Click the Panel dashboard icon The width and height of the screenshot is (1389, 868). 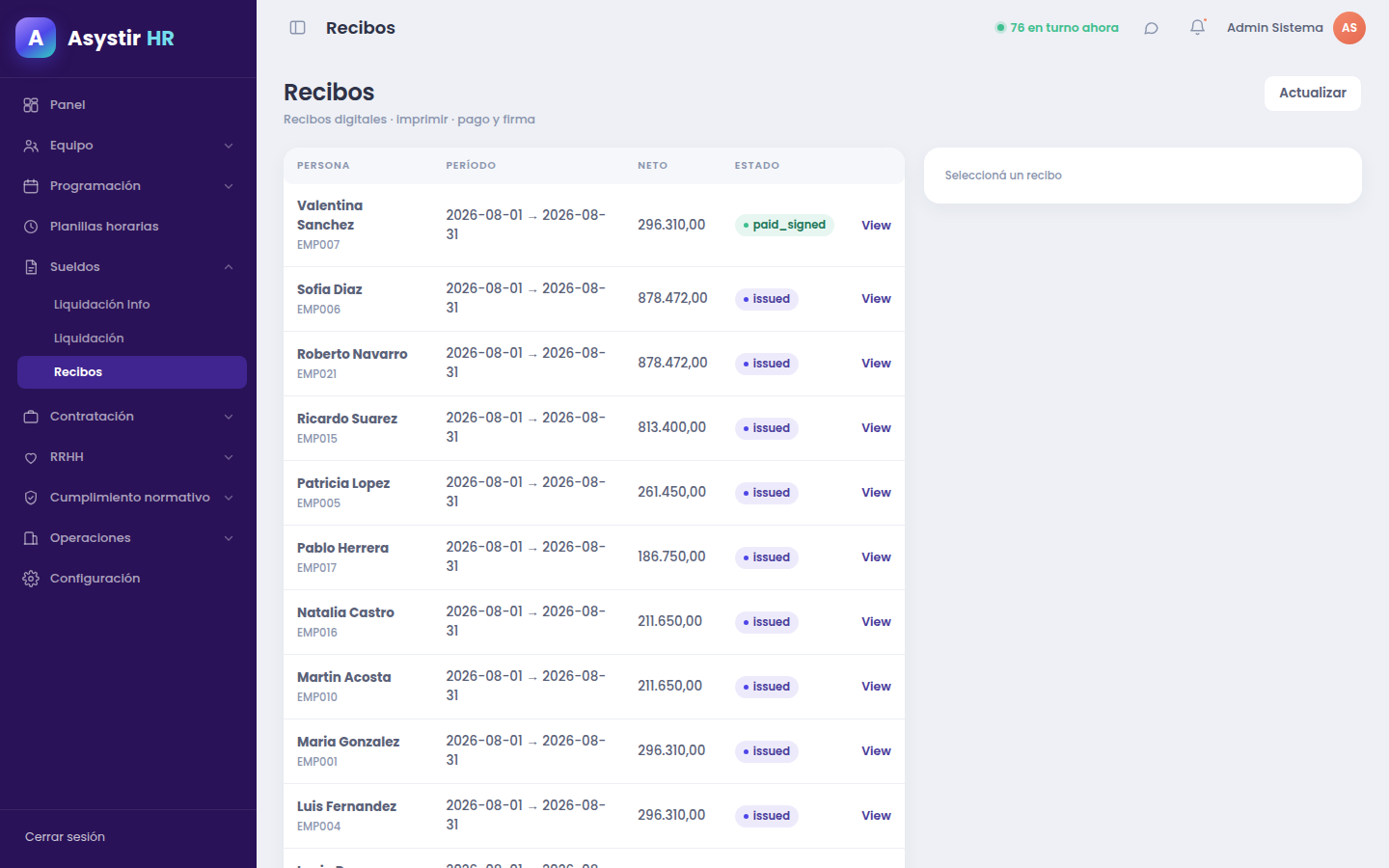click(31, 105)
